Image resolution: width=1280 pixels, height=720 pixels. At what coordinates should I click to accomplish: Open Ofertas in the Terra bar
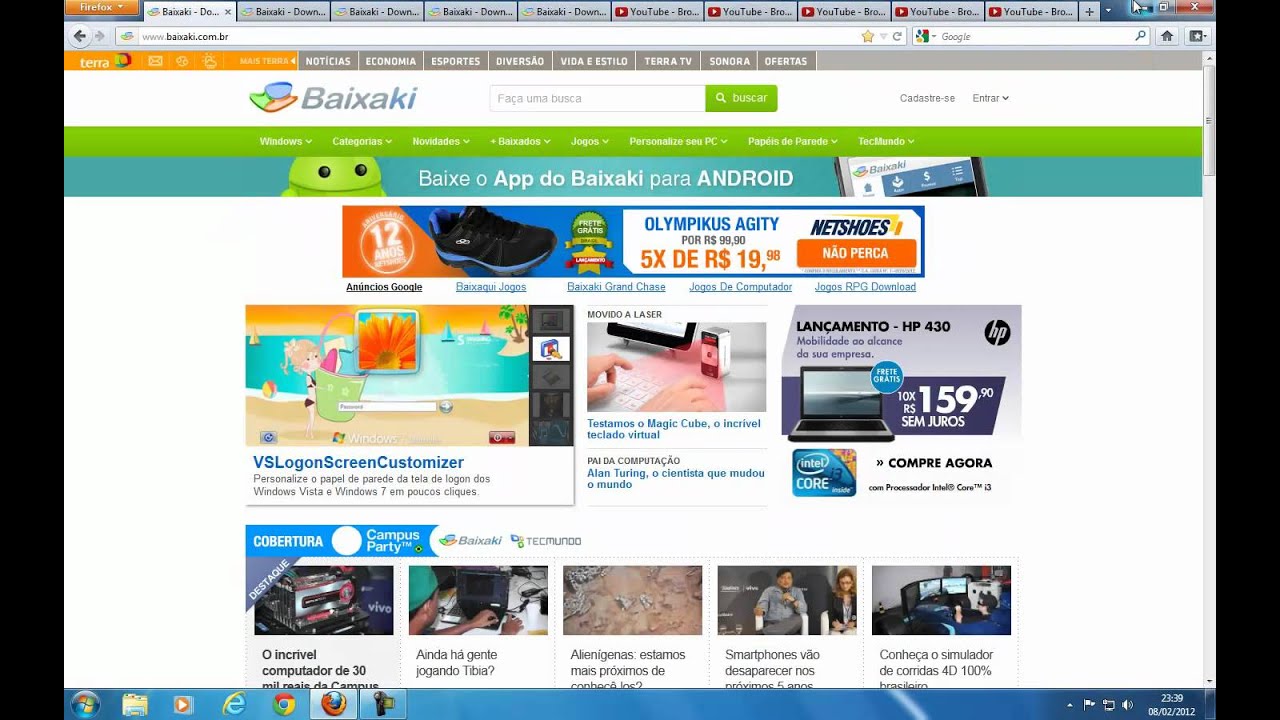pyautogui.click(x=786, y=61)
